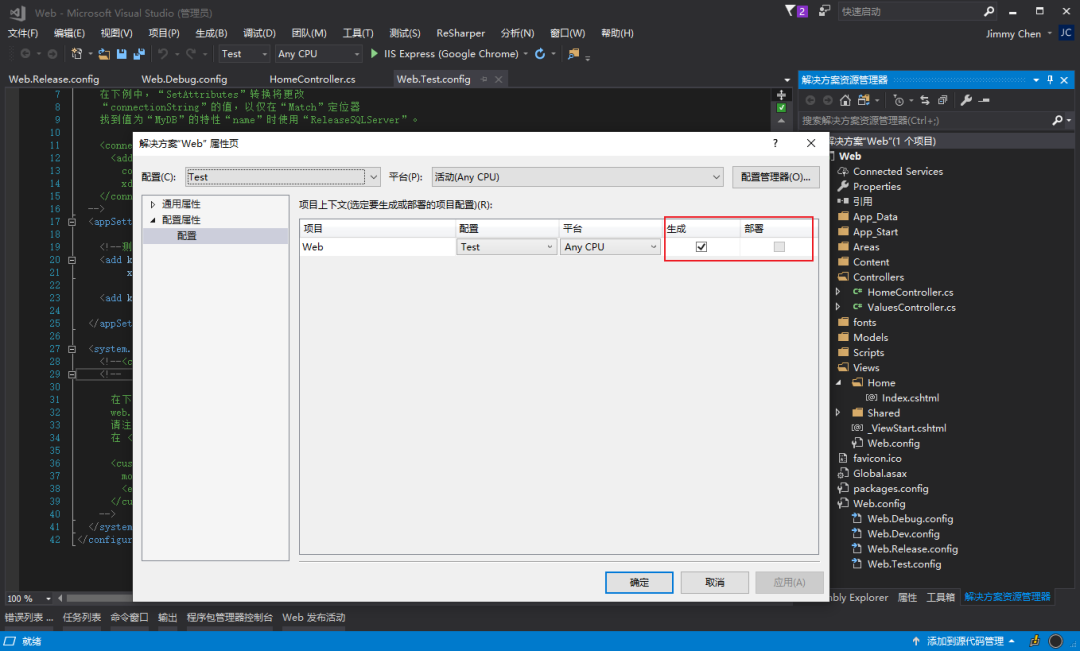Open the File (文件) menu
1080x651 pixels.
click(x=23, y=33)
